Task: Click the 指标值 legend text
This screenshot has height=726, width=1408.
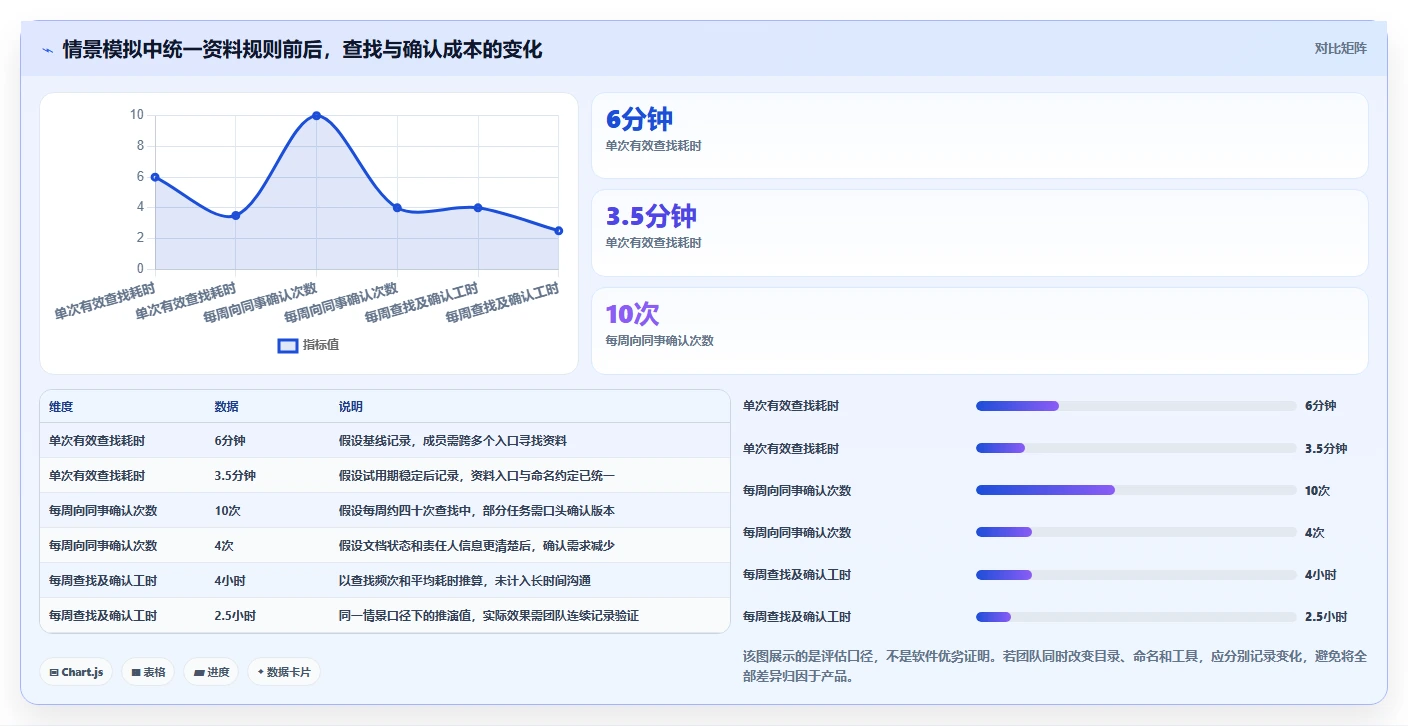Action: (x=321, y=345)
